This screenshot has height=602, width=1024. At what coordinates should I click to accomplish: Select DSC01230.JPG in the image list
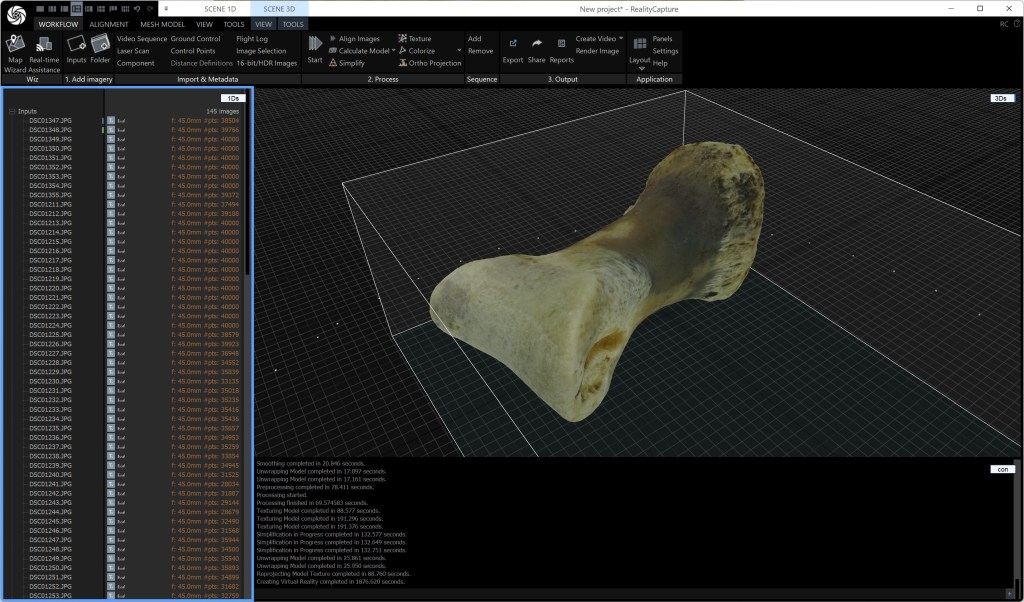point(50,381)
